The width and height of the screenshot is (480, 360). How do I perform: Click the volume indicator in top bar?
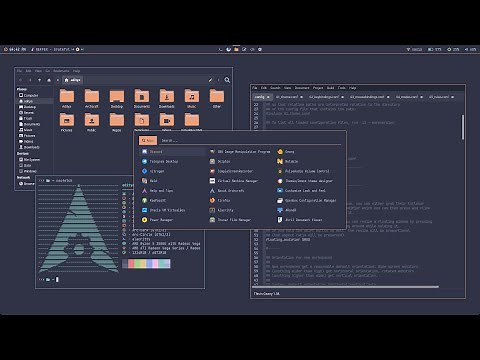point(471,49)
